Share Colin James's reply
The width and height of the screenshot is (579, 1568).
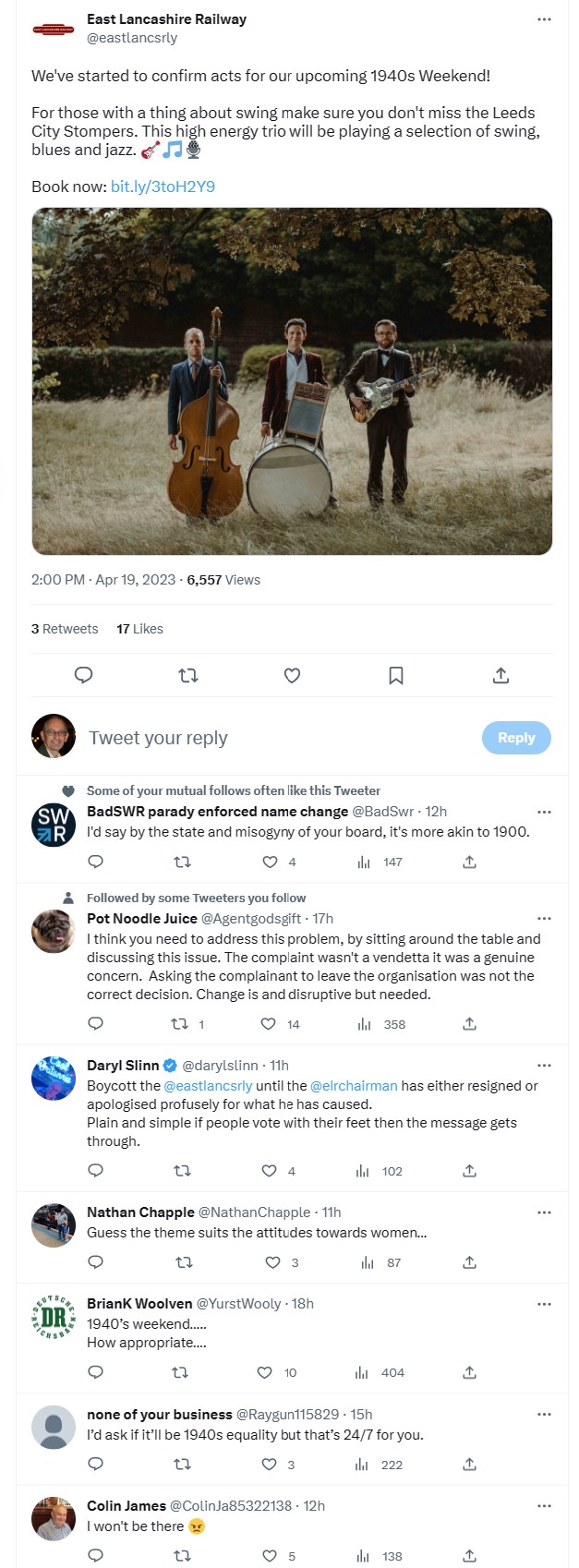point(469,1556)
